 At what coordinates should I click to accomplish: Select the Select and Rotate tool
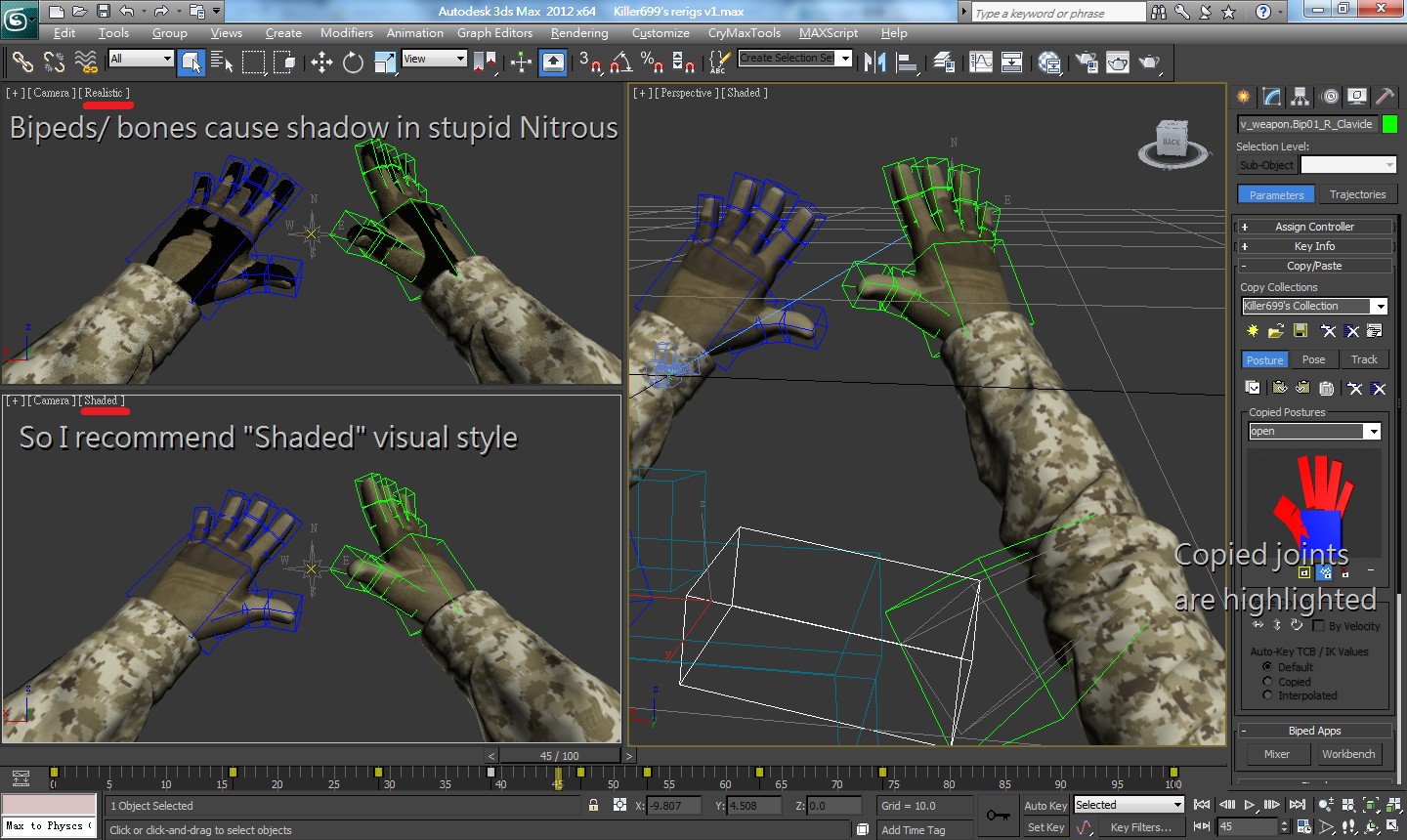tap(352, 63)
